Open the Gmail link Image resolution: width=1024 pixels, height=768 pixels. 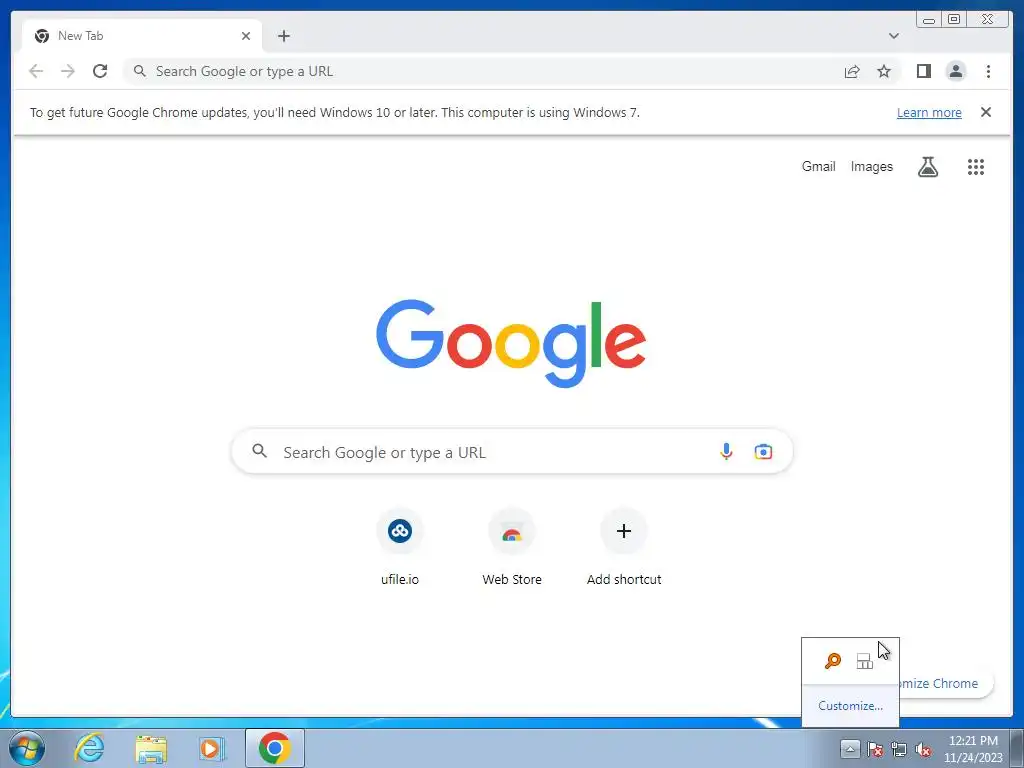818,167
